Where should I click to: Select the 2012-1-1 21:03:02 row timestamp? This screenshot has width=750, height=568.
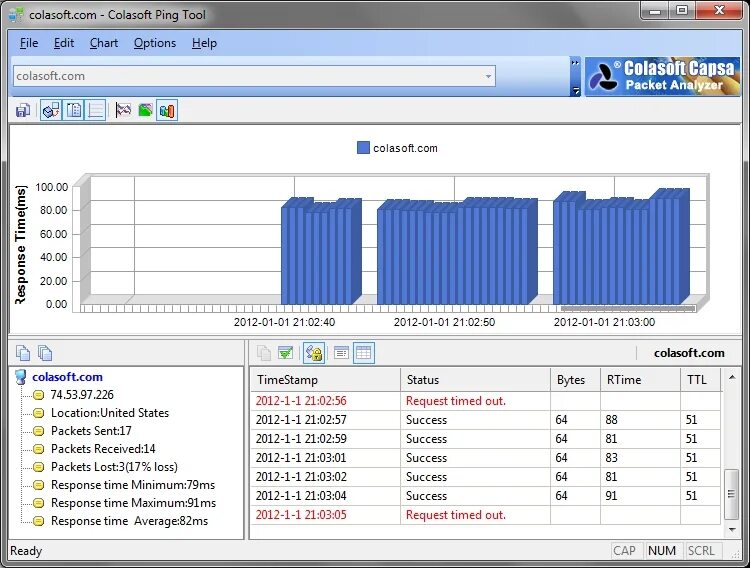(301, 477)
